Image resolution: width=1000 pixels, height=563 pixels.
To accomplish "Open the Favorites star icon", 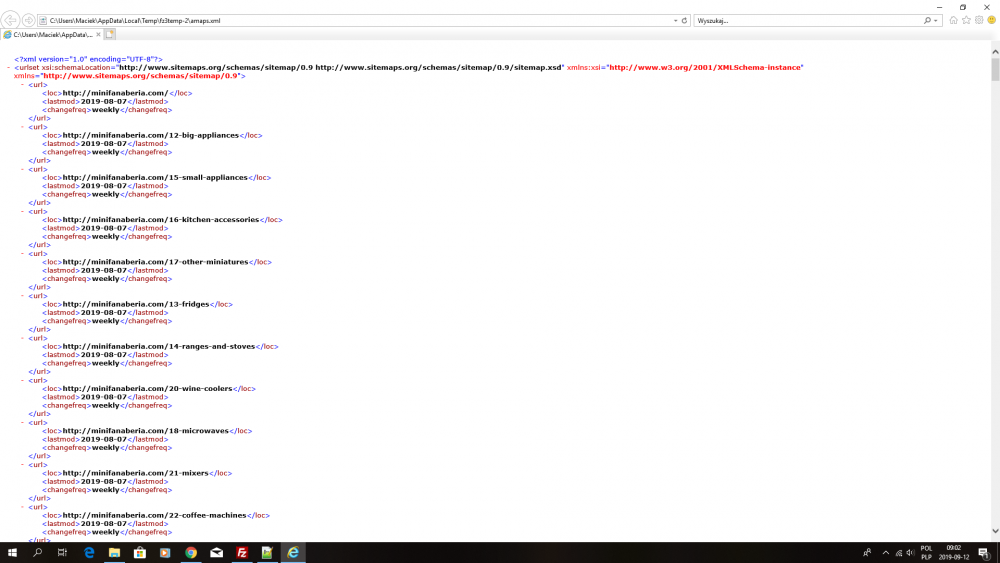I will [x=966, y=20].
